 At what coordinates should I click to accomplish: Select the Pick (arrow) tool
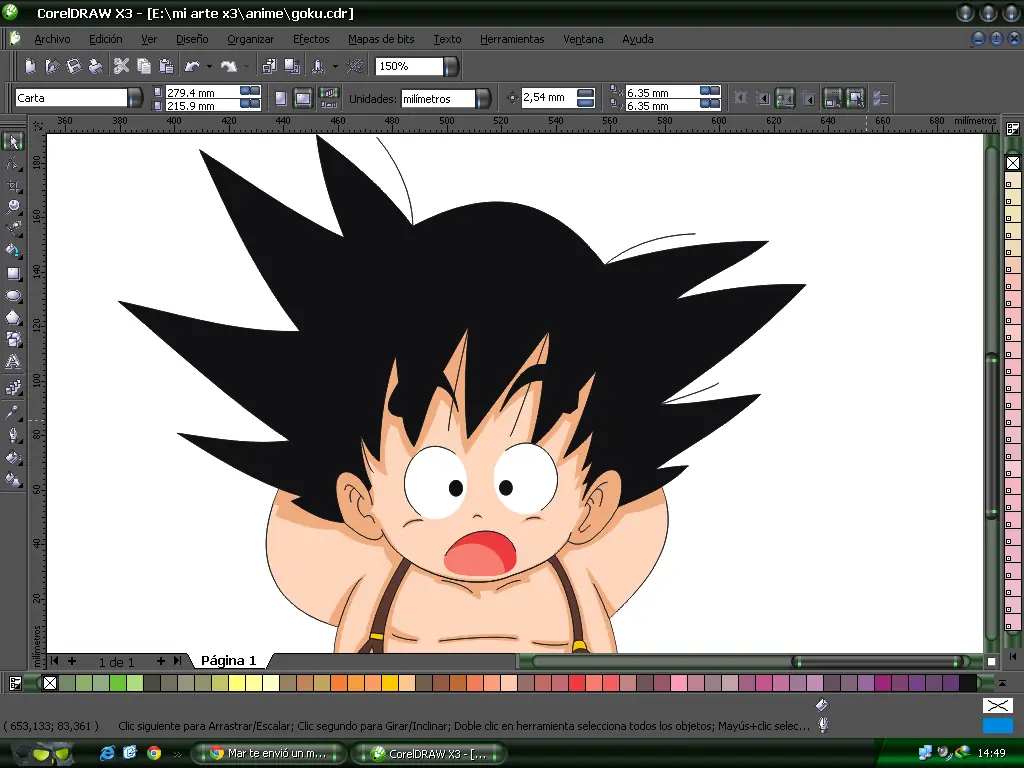(x=13, y=141)
